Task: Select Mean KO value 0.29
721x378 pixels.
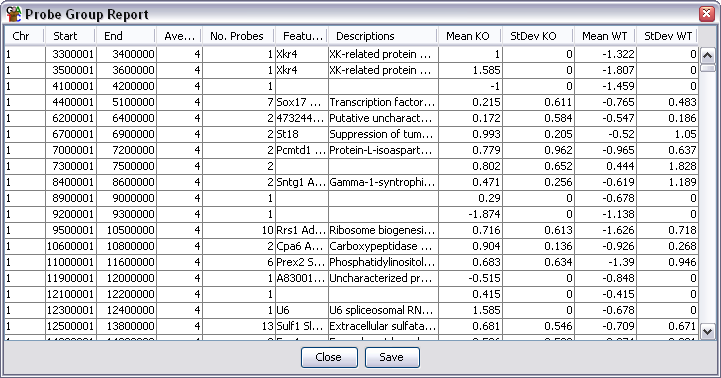Action: (470, 199)
